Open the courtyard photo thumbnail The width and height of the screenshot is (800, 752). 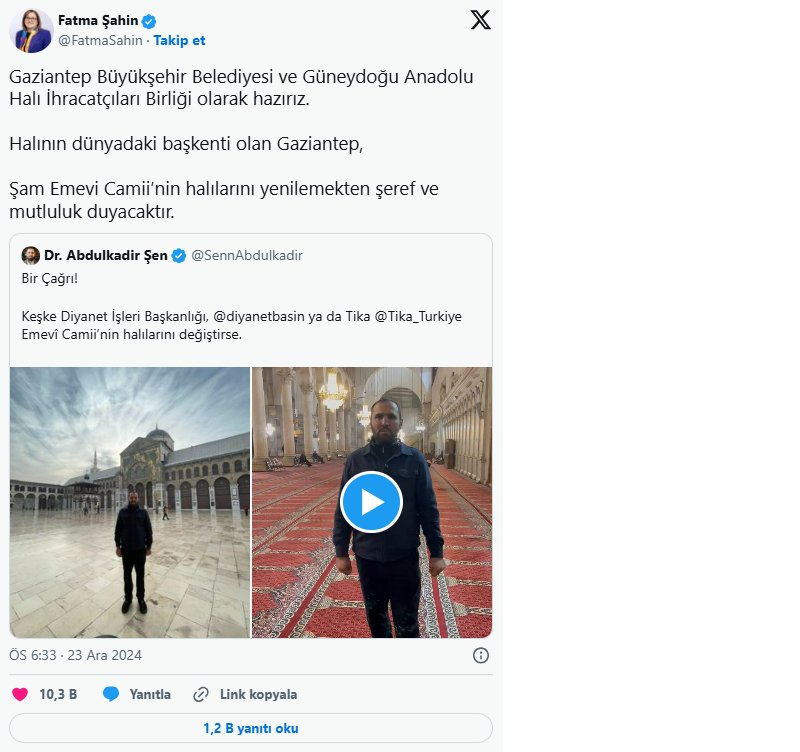(x=130, y=502)
